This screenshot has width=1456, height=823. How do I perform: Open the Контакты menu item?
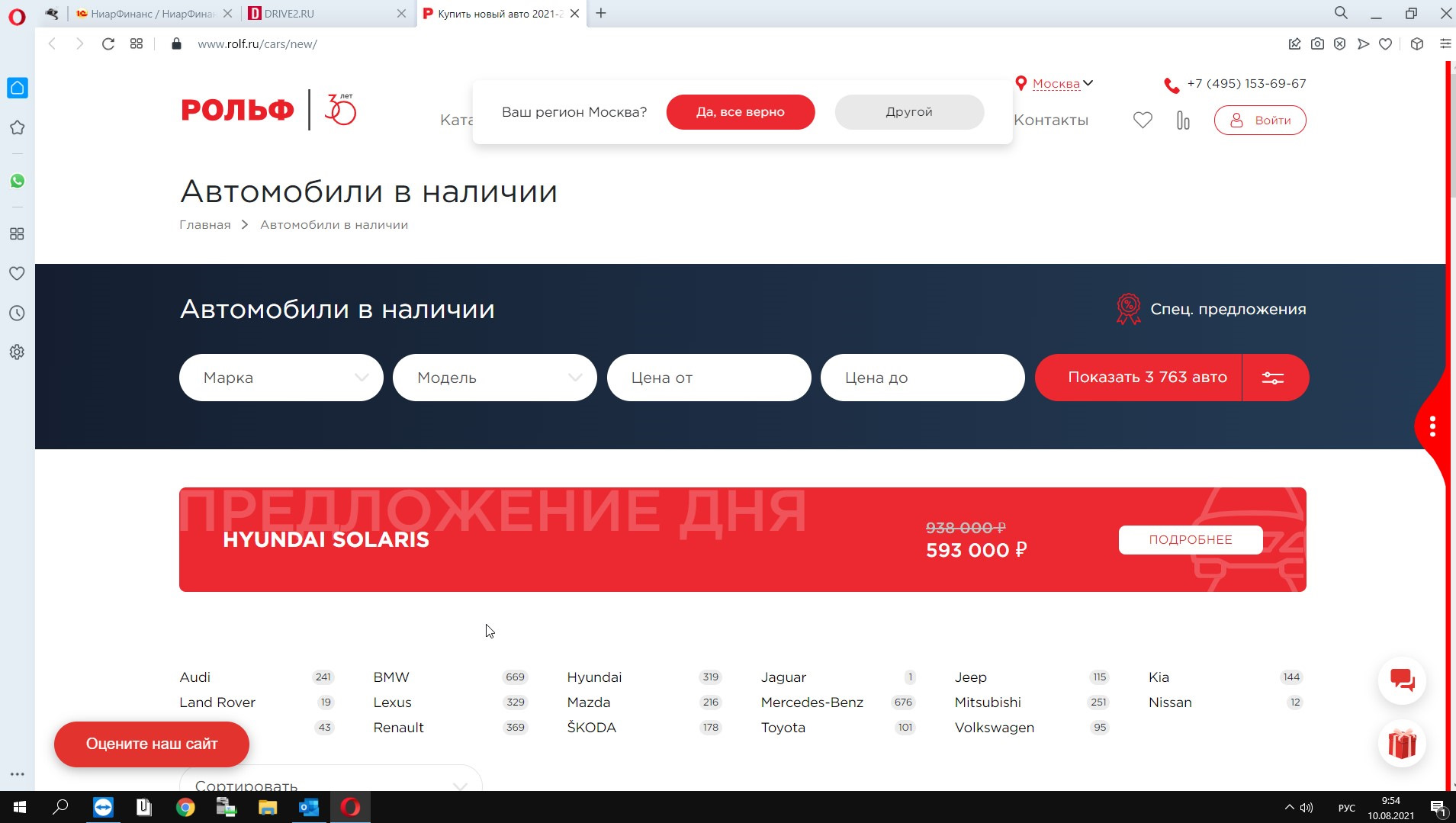(1051, 120)
